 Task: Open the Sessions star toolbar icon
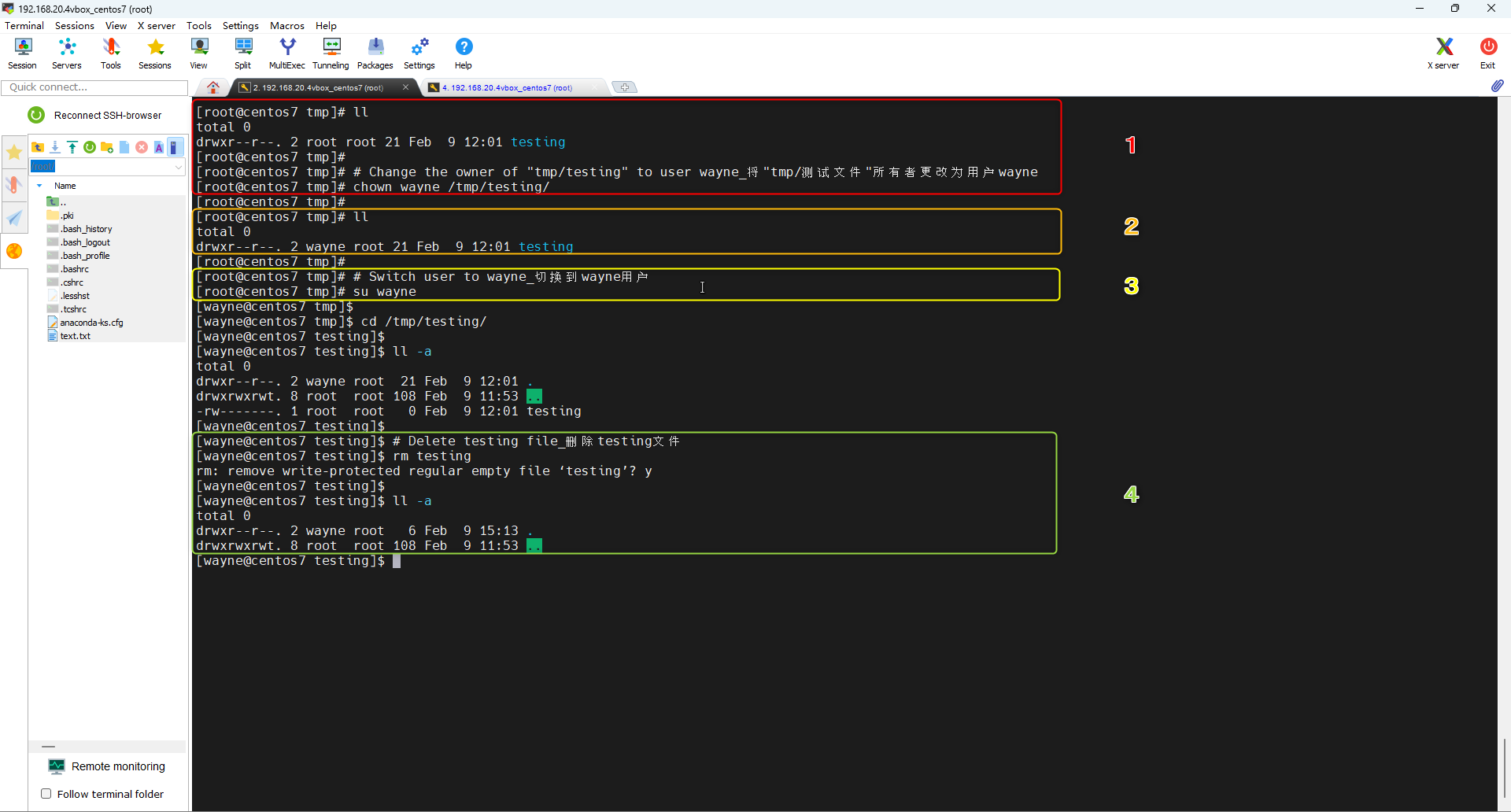pos(155,54)
